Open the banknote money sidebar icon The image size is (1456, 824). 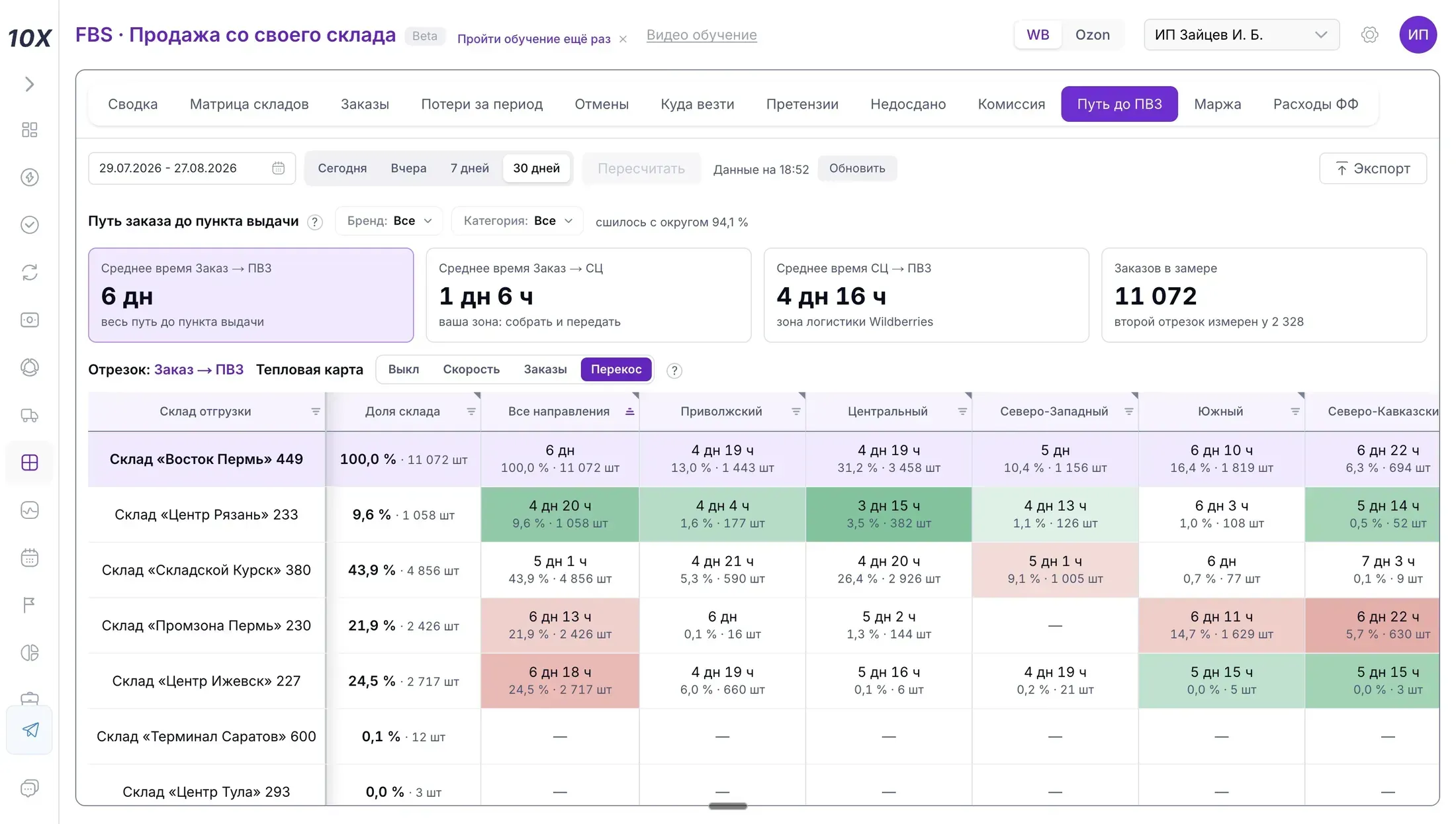click(29, 320)
